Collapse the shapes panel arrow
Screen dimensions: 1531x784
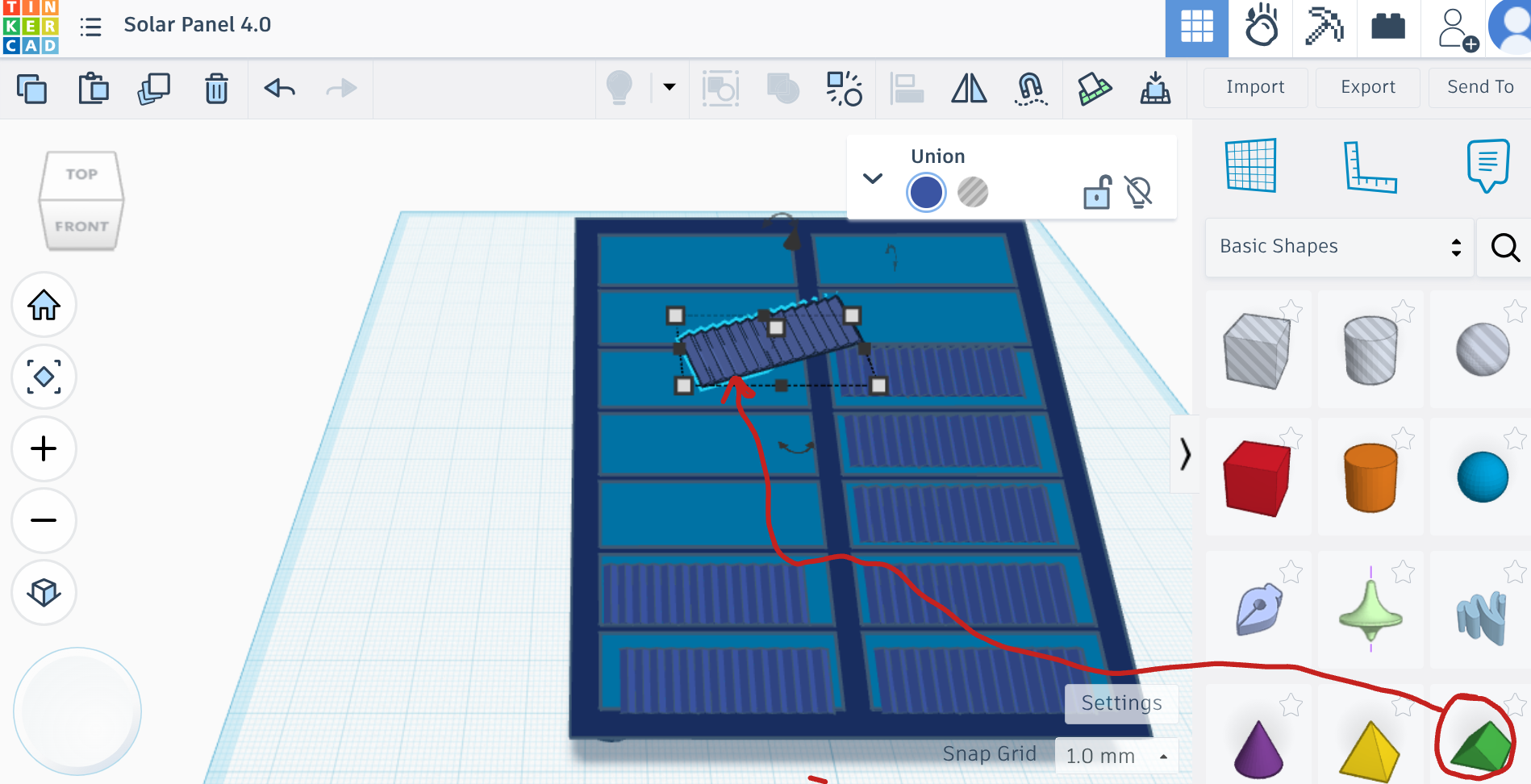(1184, 454)
